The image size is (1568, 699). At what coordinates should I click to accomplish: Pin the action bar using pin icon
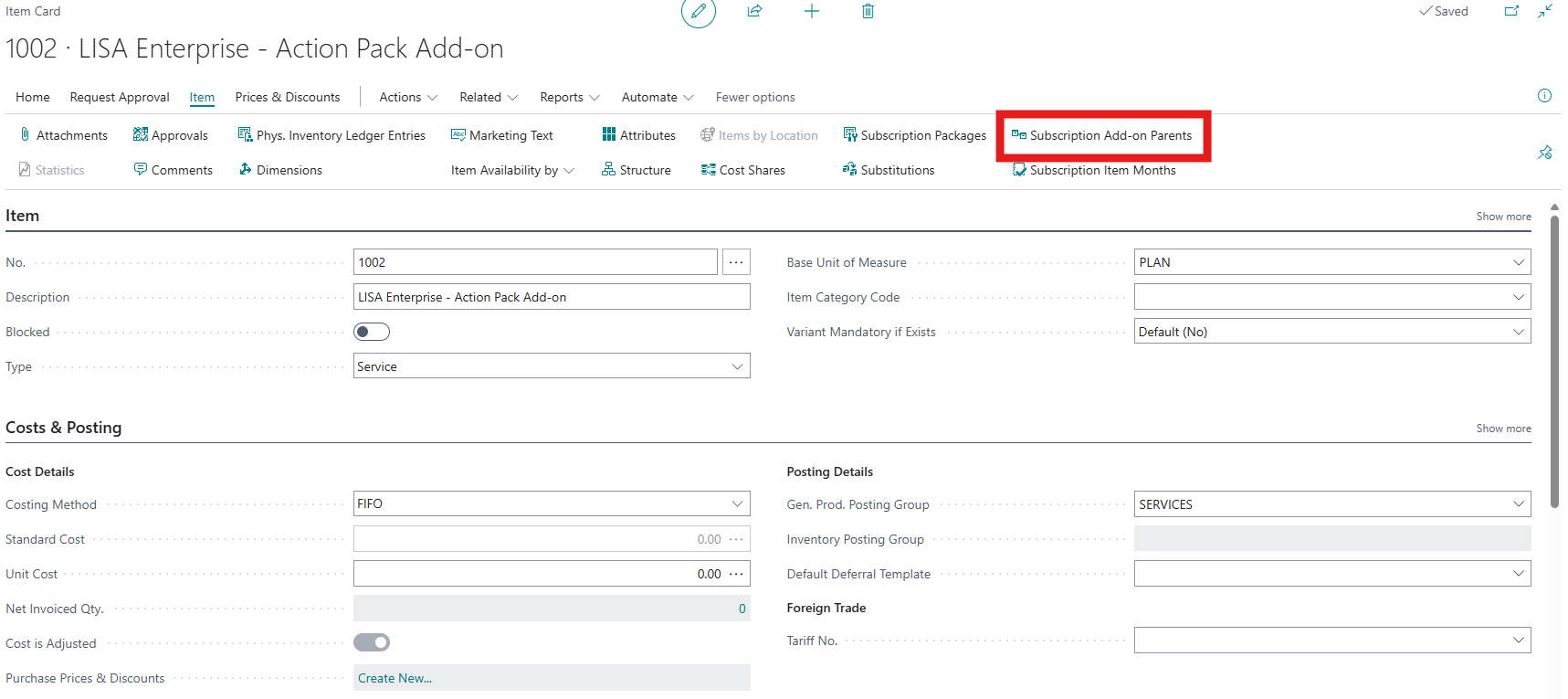tap(1544, 153)
